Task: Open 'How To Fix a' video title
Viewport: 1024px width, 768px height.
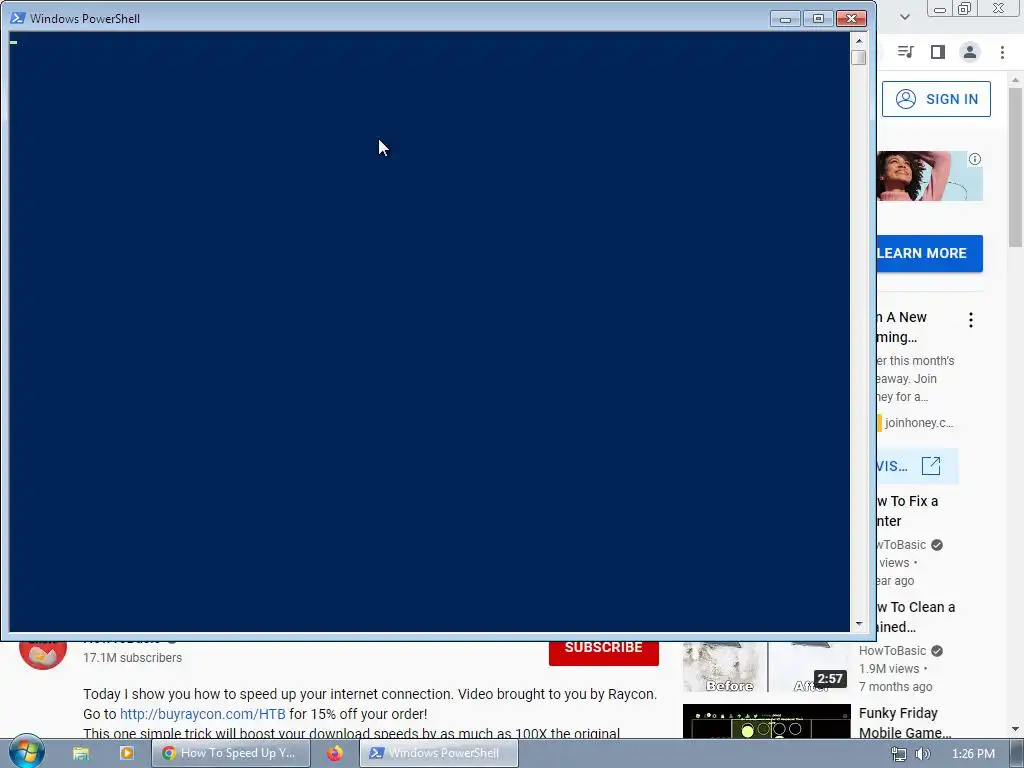Action: pos(908,511)
